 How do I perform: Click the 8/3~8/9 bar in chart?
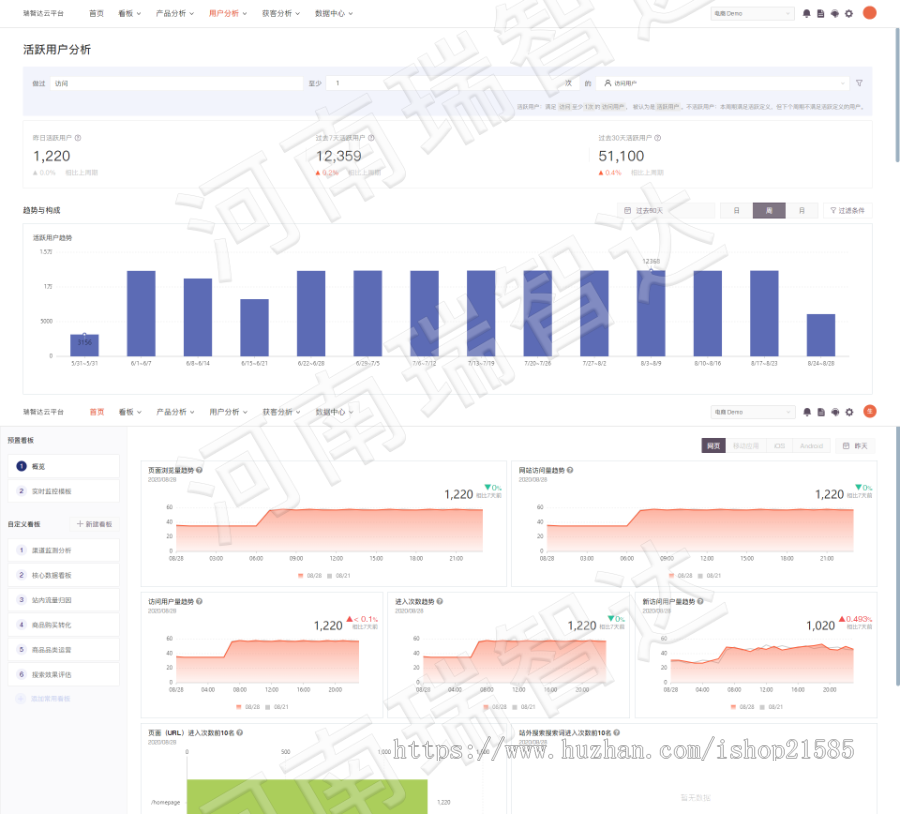pos(651,313)
